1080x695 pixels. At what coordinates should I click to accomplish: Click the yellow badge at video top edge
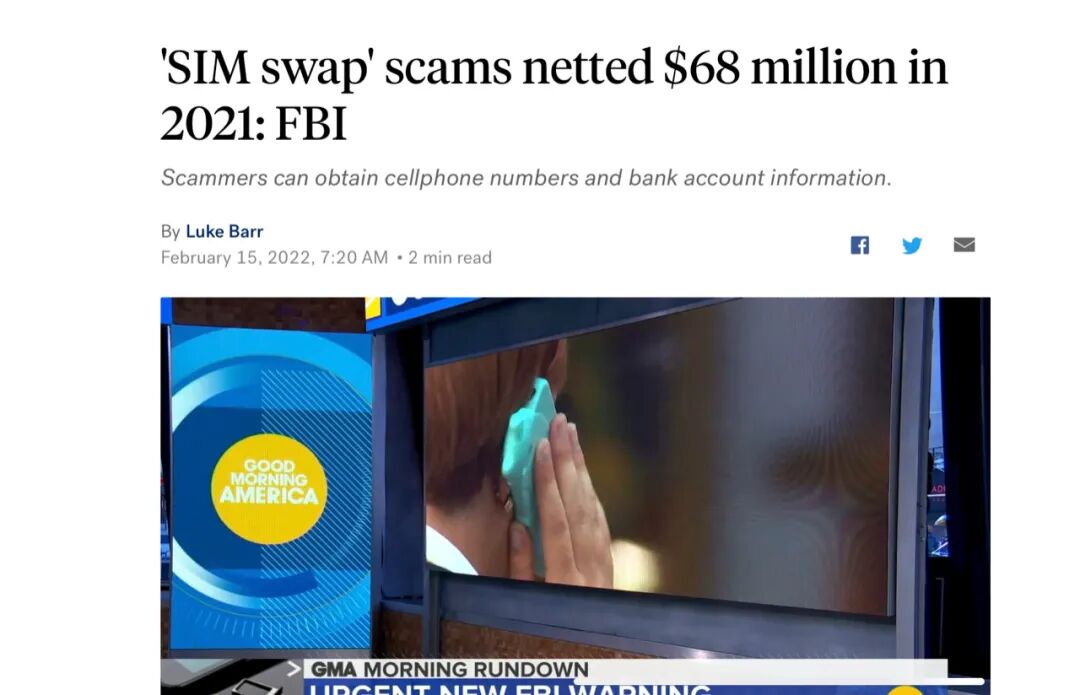[372, 307]
